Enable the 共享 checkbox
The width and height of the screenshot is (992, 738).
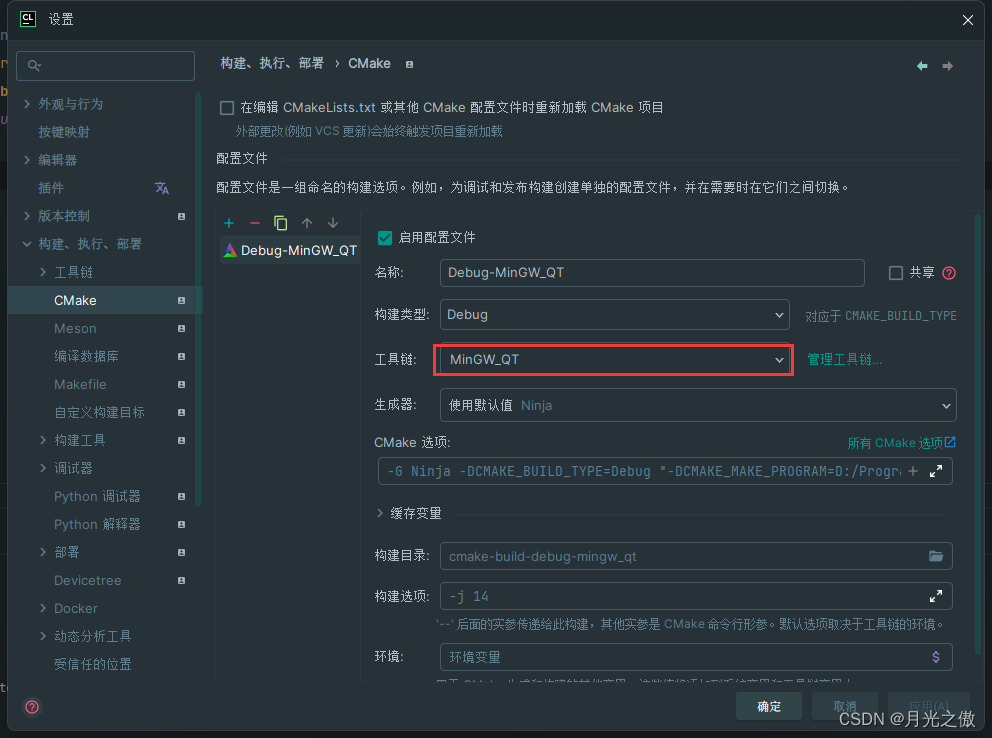895,272
